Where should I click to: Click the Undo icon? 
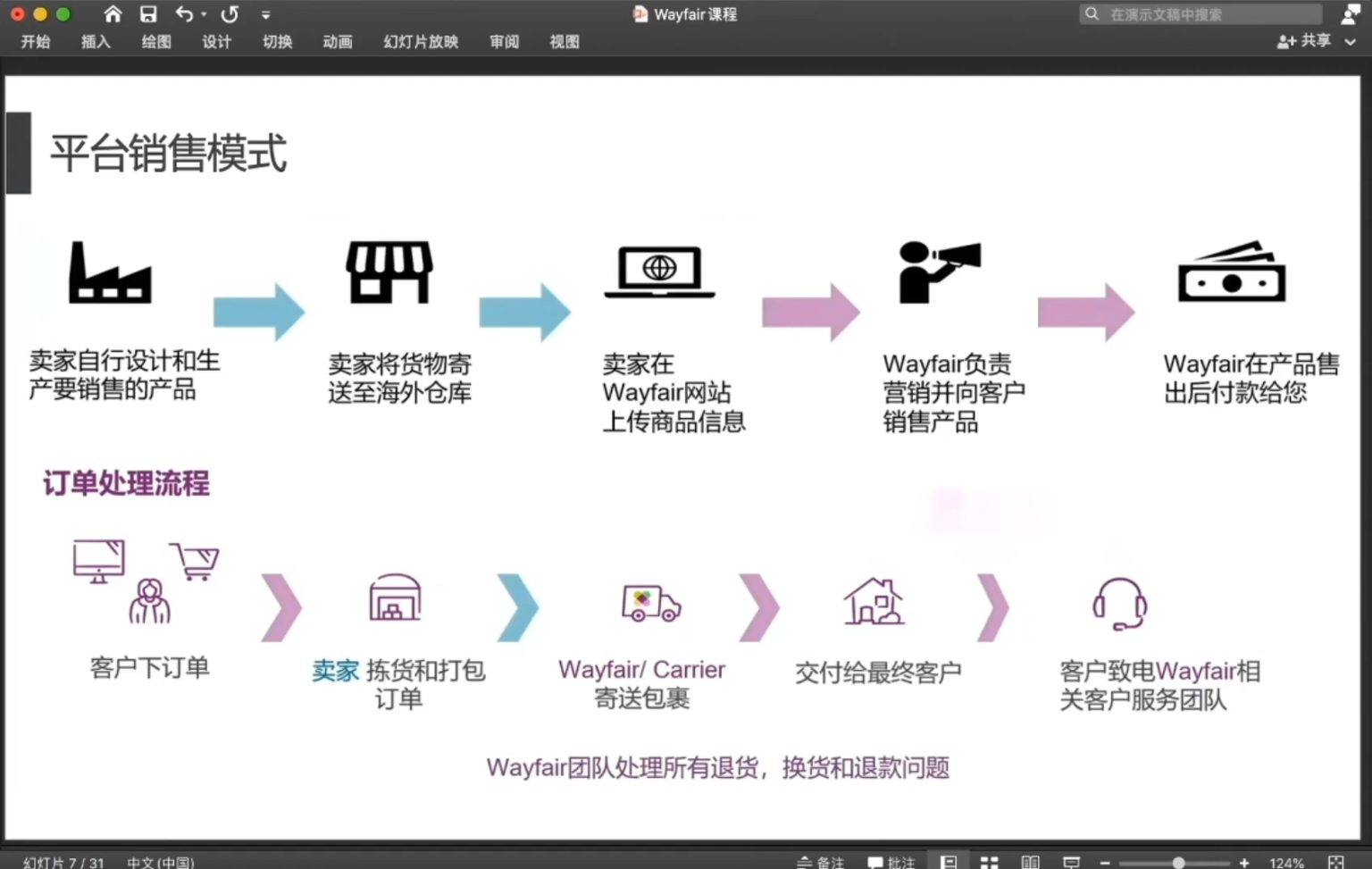click(x=184, y=13)
